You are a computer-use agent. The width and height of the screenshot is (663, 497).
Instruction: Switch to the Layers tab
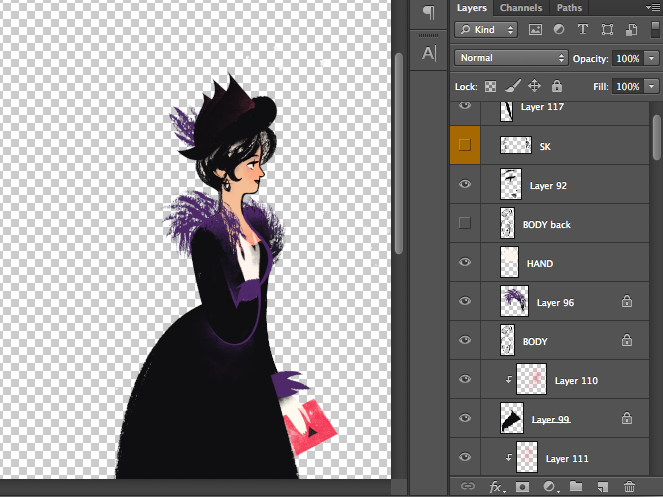(x=471, y=8)
